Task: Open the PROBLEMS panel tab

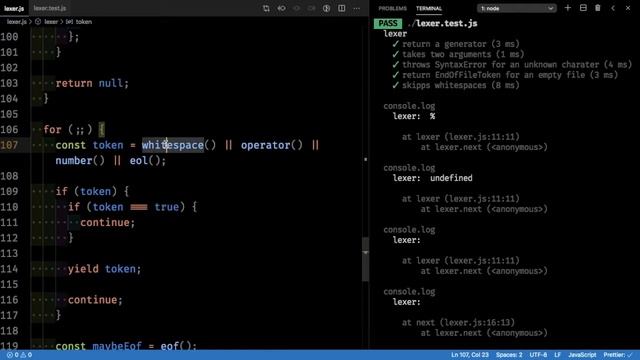Action: [392, 8]
